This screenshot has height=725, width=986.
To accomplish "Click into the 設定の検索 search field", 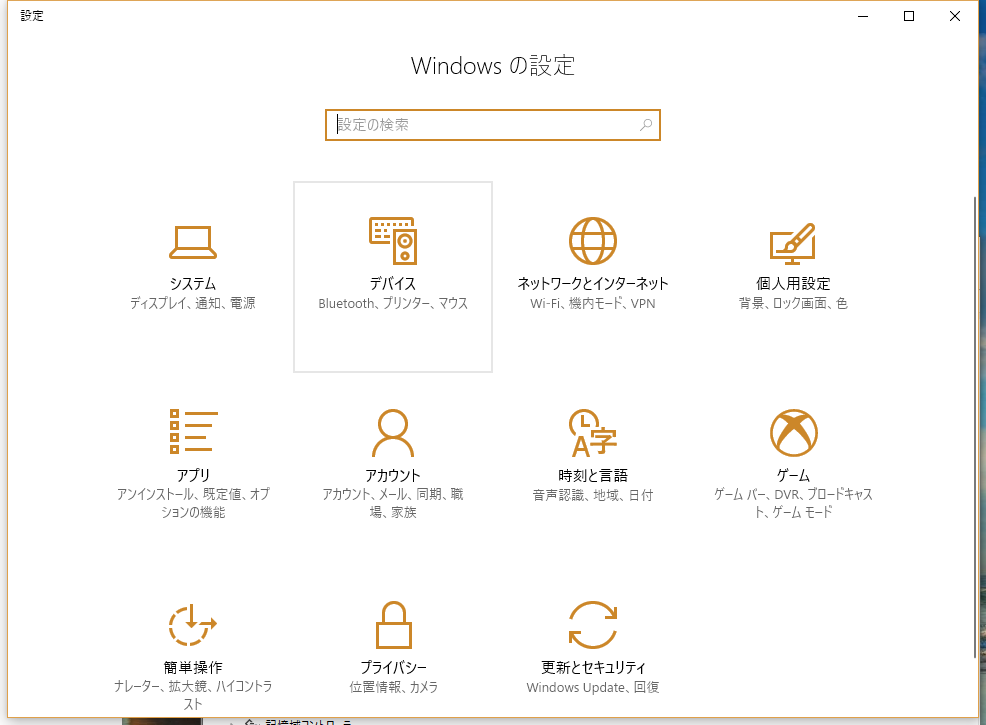I will tap(492, 125).
